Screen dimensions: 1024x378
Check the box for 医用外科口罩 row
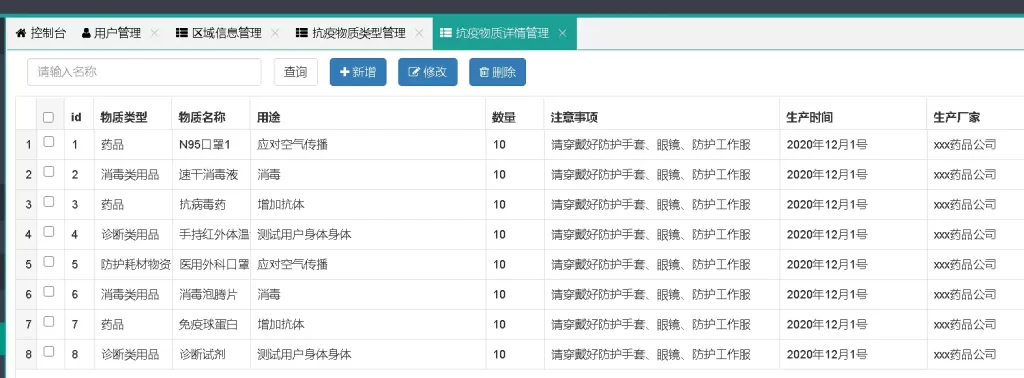coord(48,262)
